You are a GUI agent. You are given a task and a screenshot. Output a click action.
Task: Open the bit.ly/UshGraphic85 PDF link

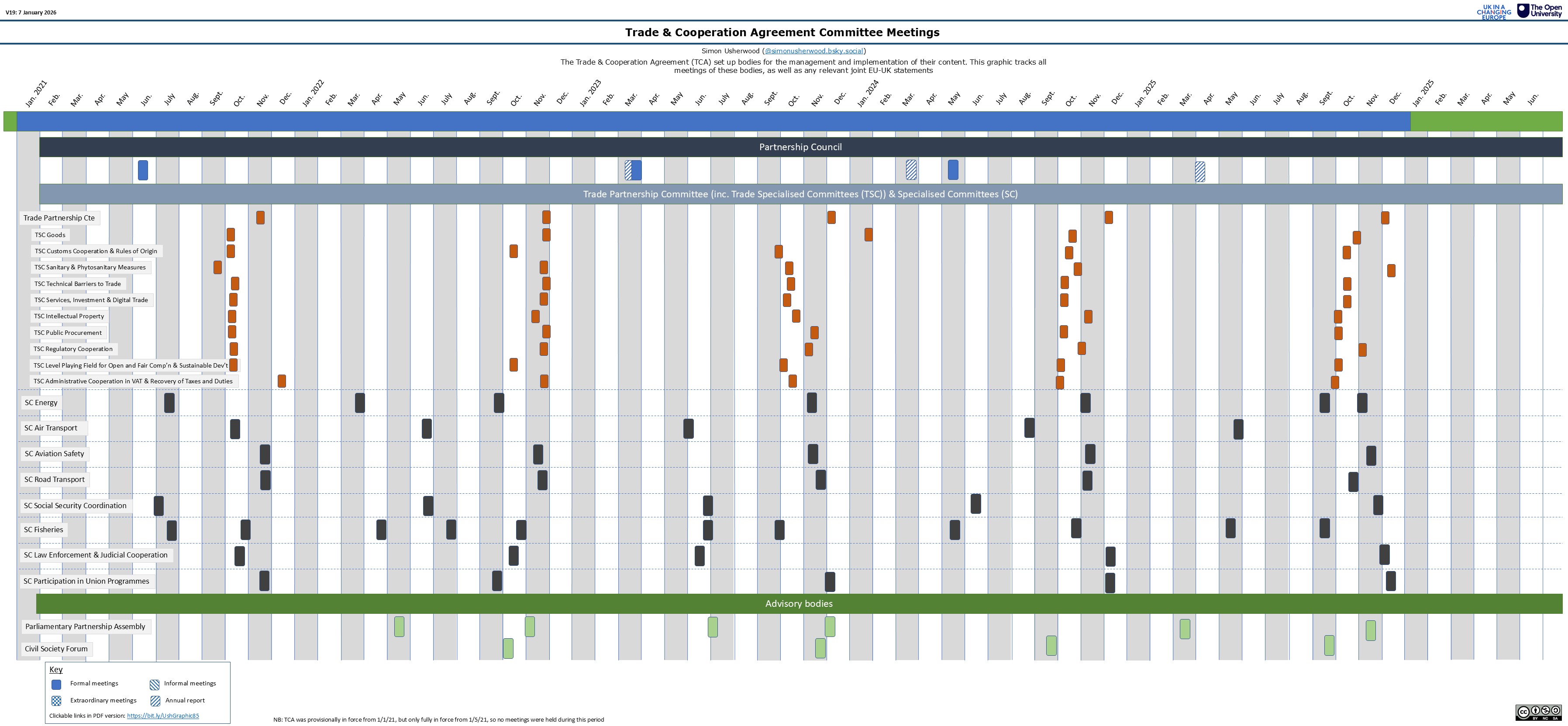pyautogui.click(x=162, y=716)
